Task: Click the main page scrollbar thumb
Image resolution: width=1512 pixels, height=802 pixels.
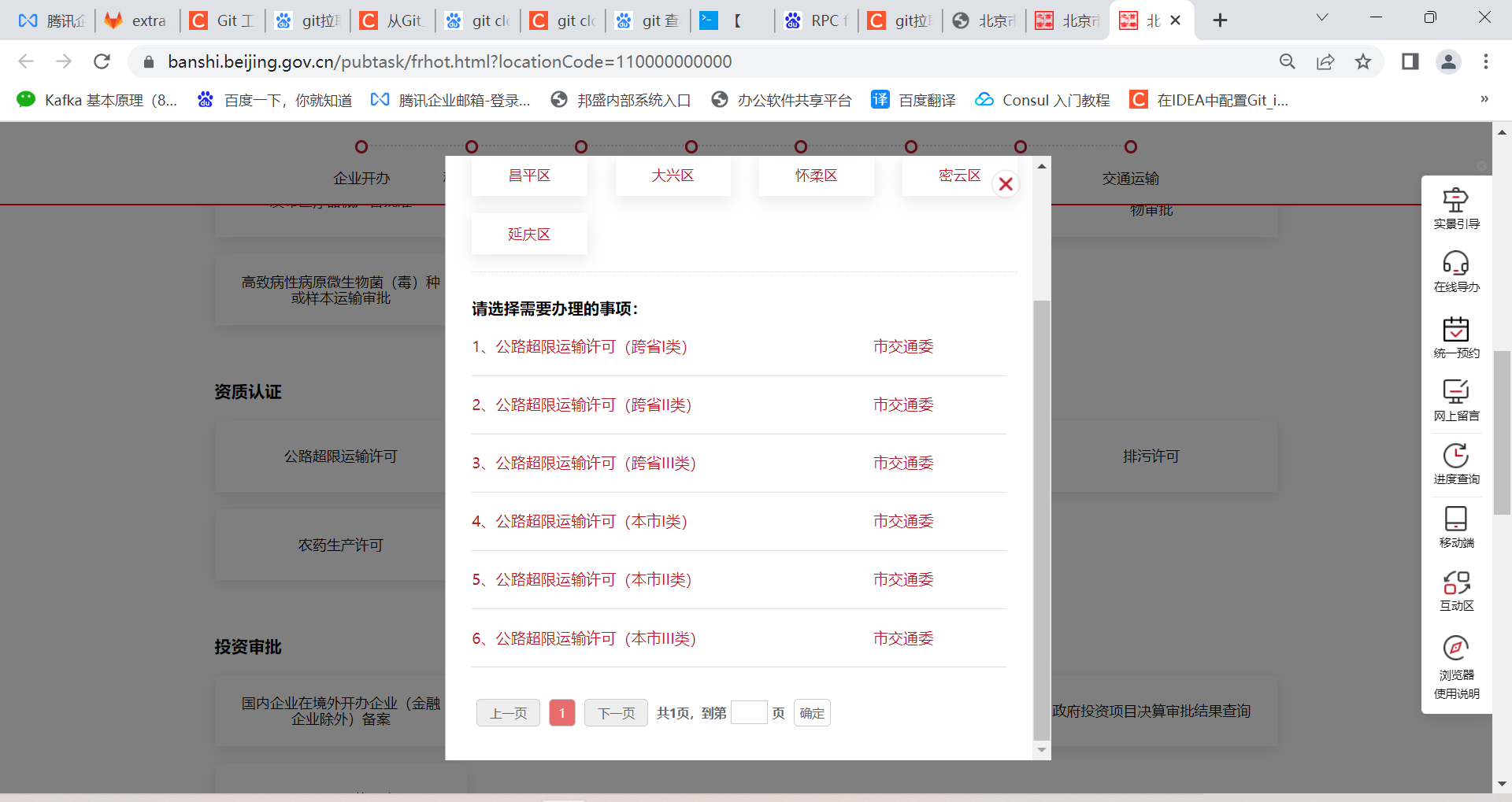Action: point(1502,433)
